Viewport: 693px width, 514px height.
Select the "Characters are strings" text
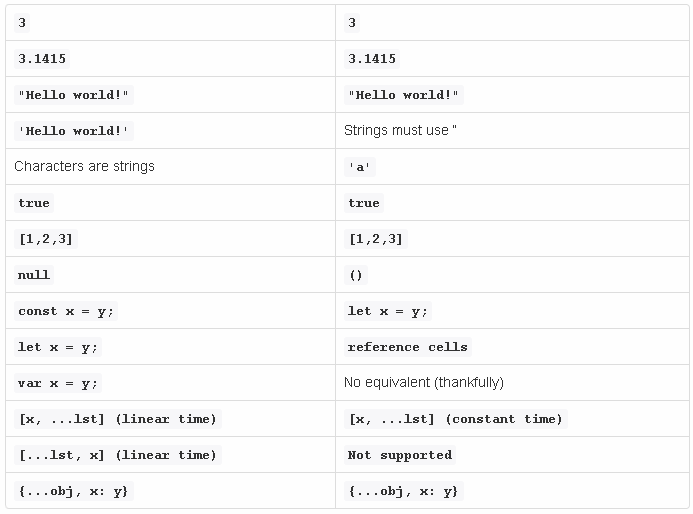(x=85, y=167)
